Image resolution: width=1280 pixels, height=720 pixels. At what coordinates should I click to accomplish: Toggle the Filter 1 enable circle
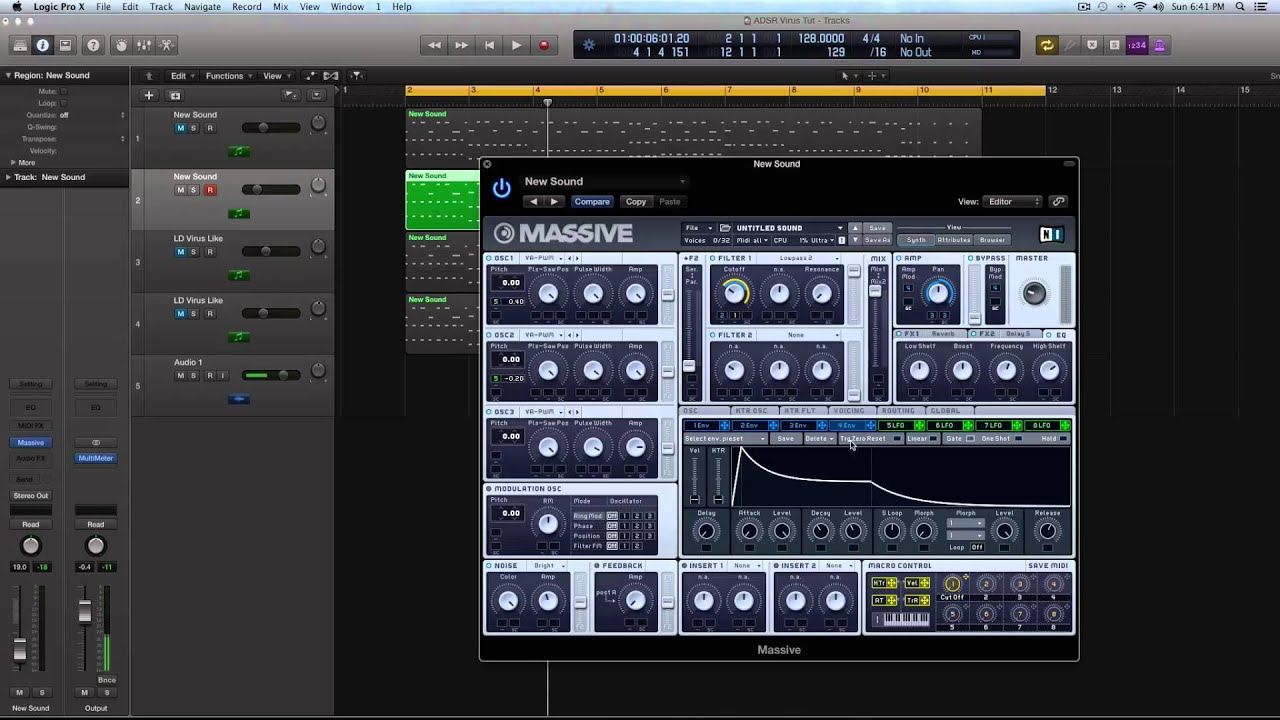(x=712, y=258)
